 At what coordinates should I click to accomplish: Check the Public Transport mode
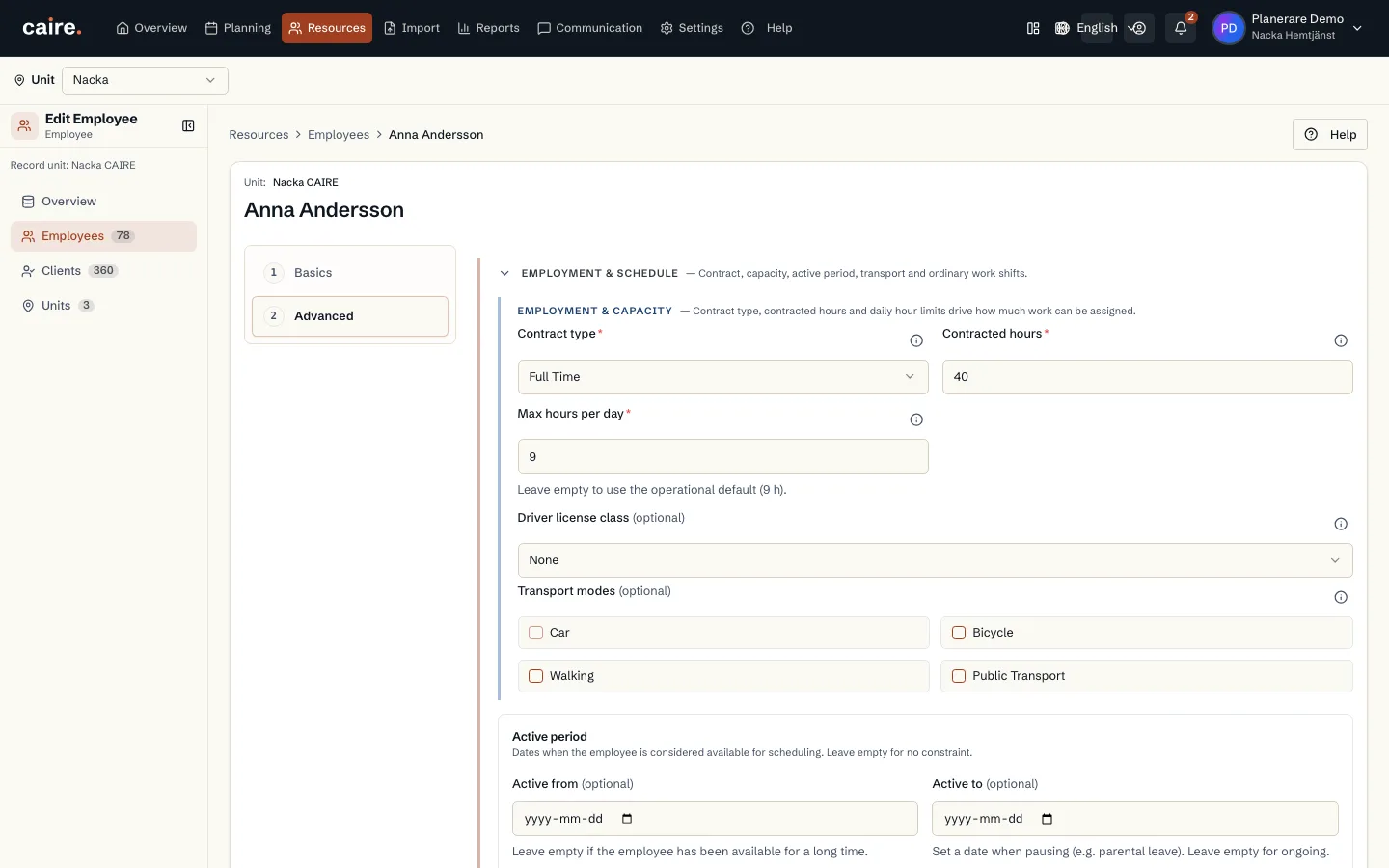click(x=959, y=676)
